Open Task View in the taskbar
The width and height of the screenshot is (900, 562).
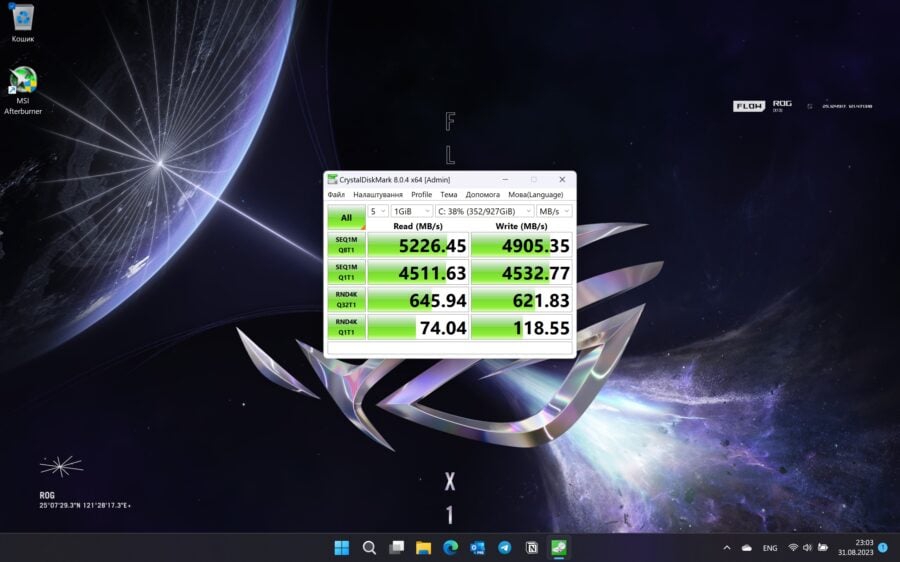coord(396,548)
